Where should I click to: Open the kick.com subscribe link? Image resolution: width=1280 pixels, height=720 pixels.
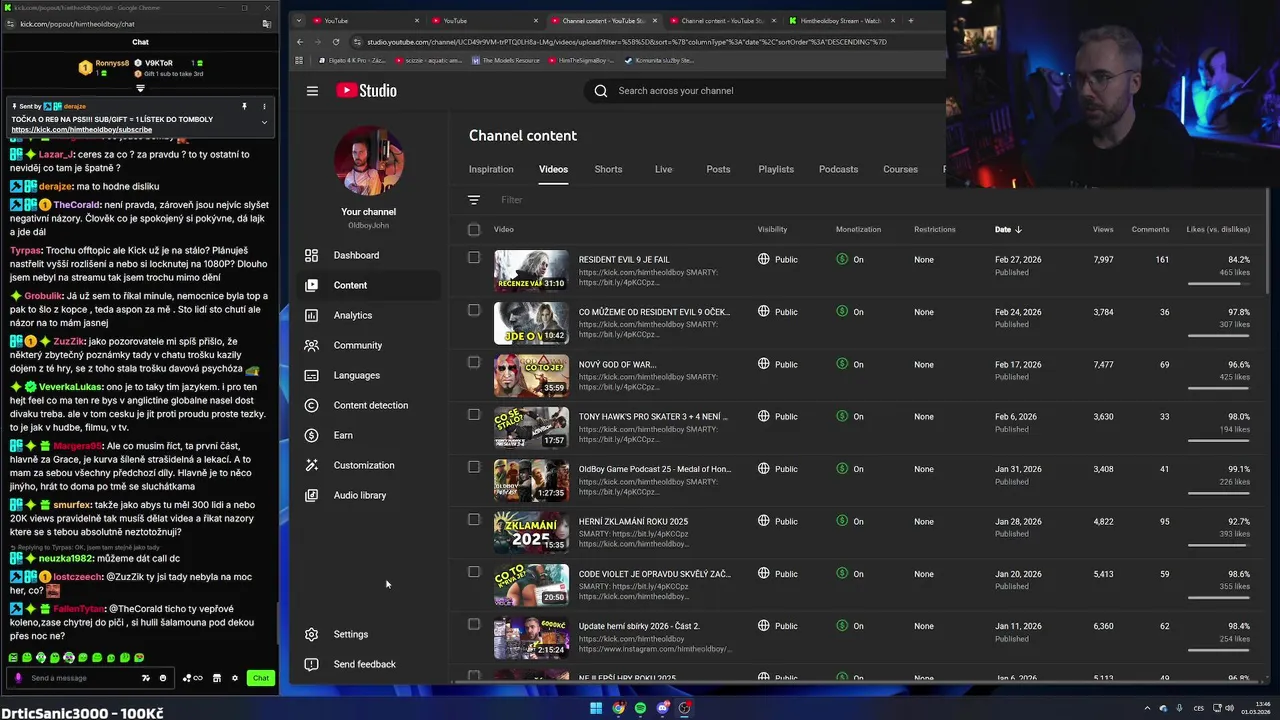pyautogui.click(x=82, y=130)
